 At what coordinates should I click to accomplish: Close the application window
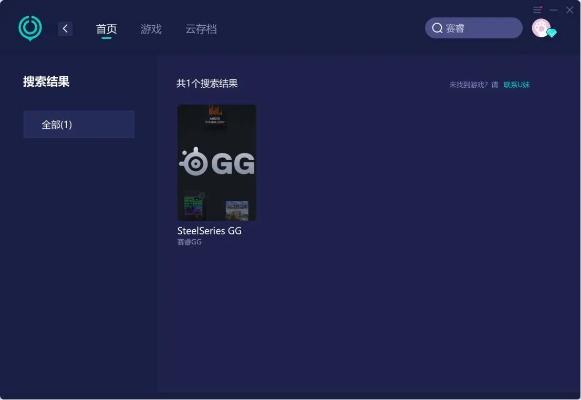point(570,10)
